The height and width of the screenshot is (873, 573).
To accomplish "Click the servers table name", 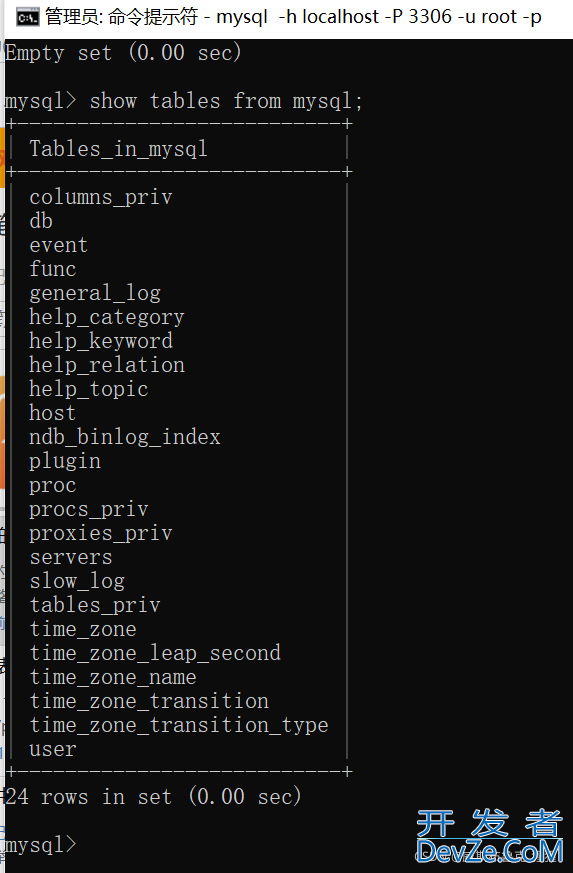I will coord(71,557).
